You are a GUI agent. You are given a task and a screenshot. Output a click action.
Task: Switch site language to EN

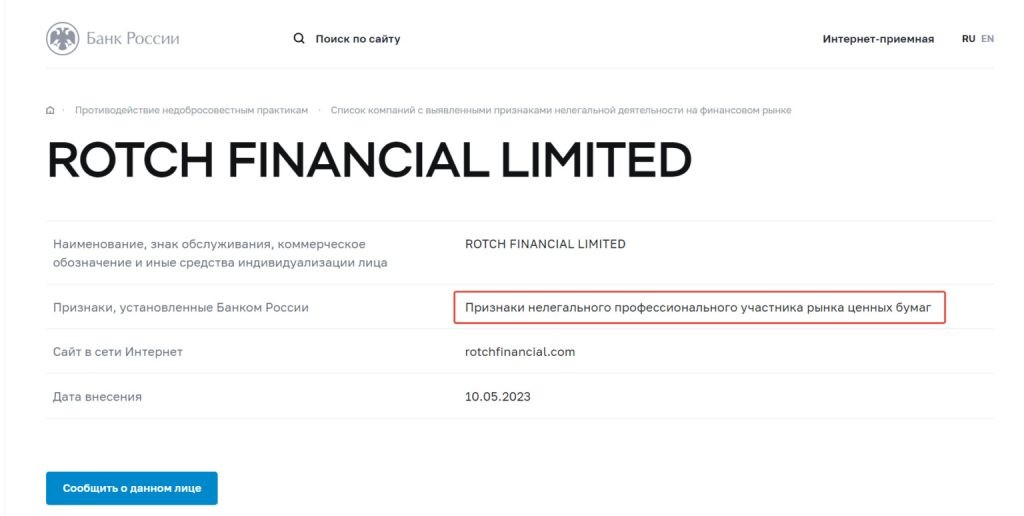pyautogui.click(x=987, y=39)
